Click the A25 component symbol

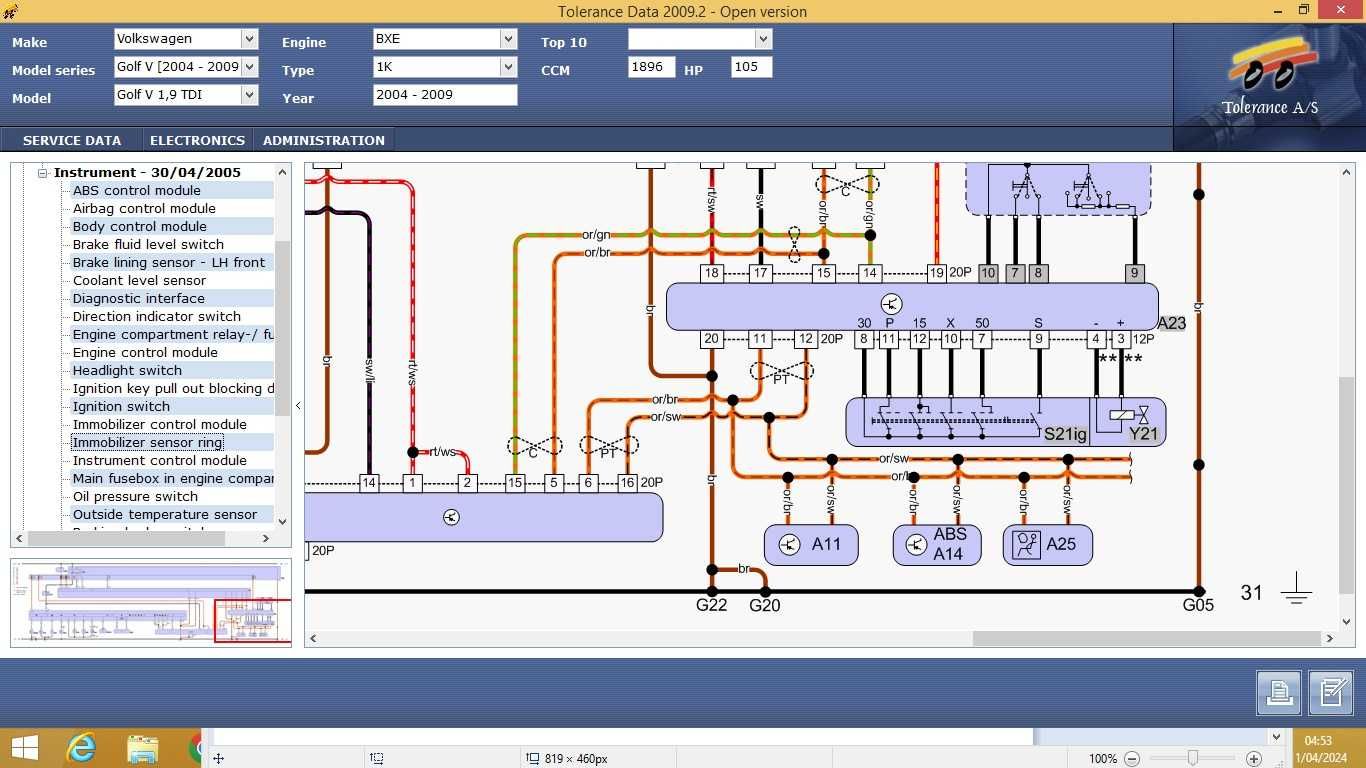coord(1048,545)
